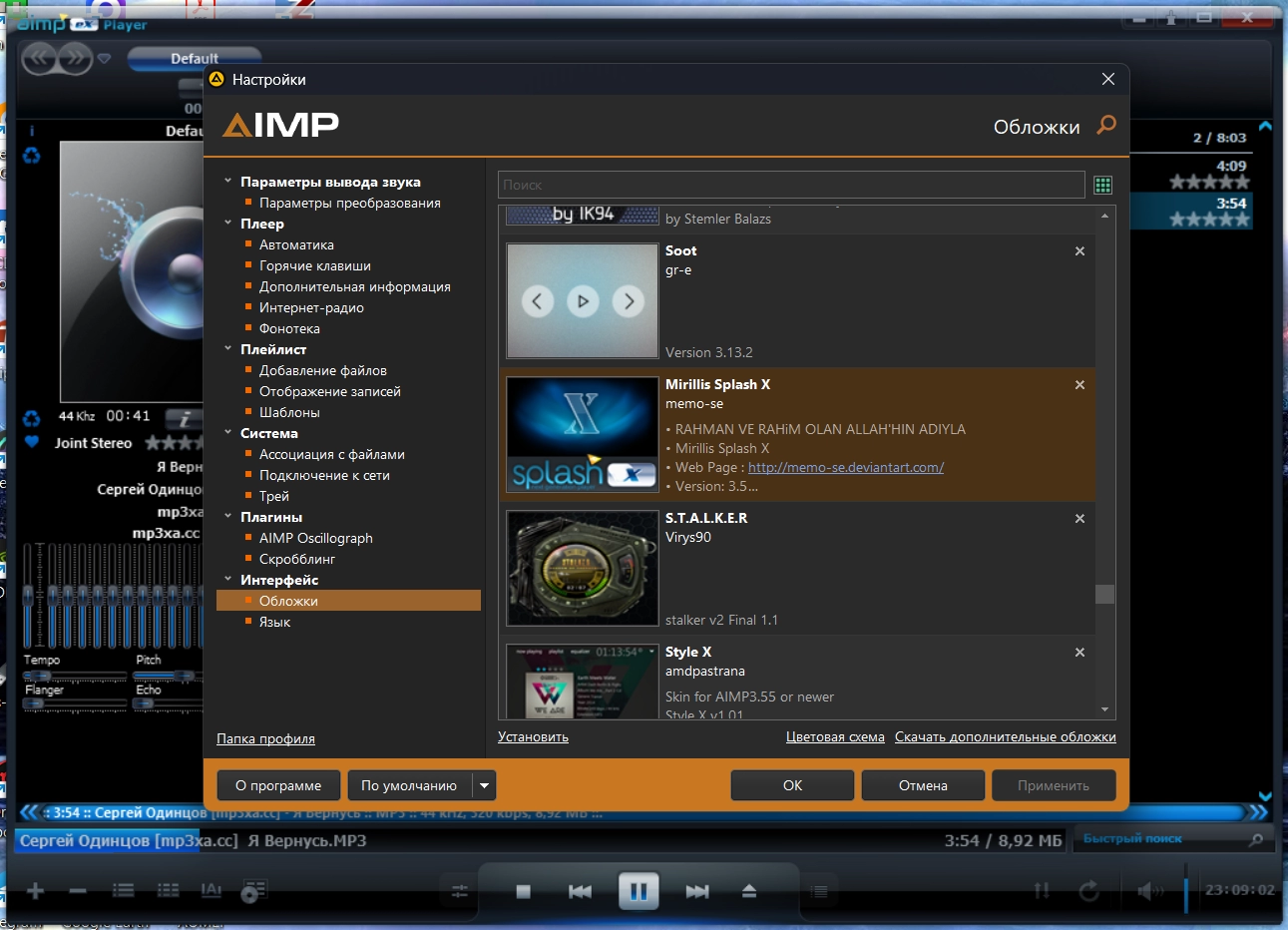Pause the current track
The width and height of the screenshot is (1288, 930).
[x=639, y=890]
